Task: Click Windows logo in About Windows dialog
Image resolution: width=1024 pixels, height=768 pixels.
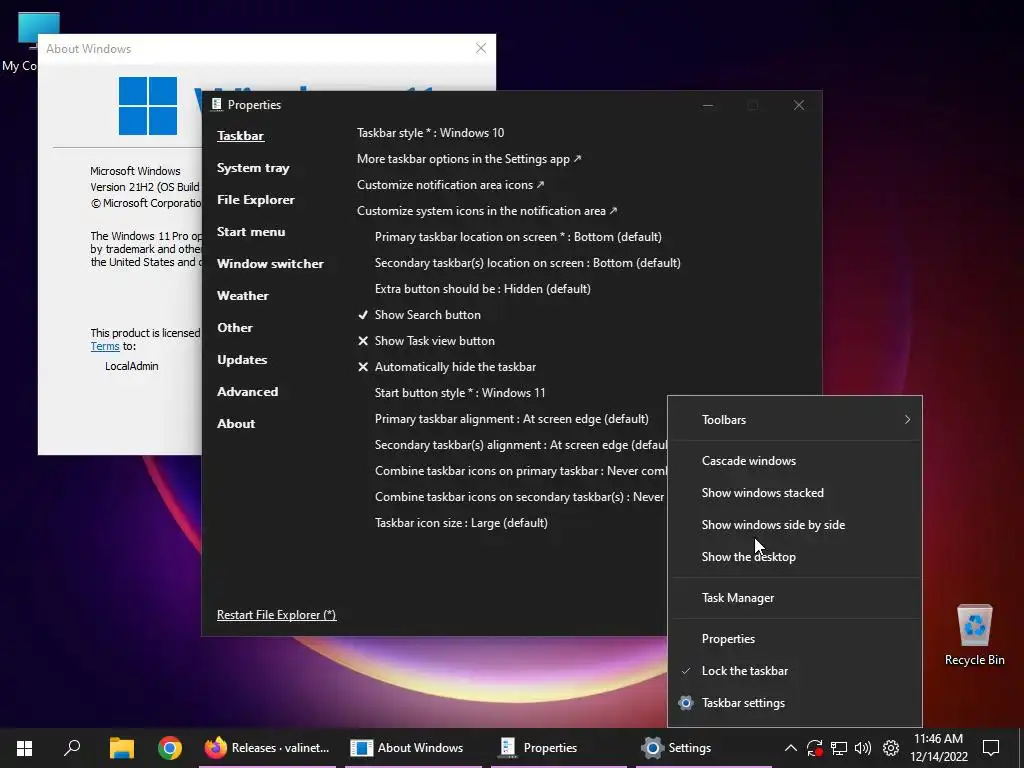Action: click(x=148, y=106)
